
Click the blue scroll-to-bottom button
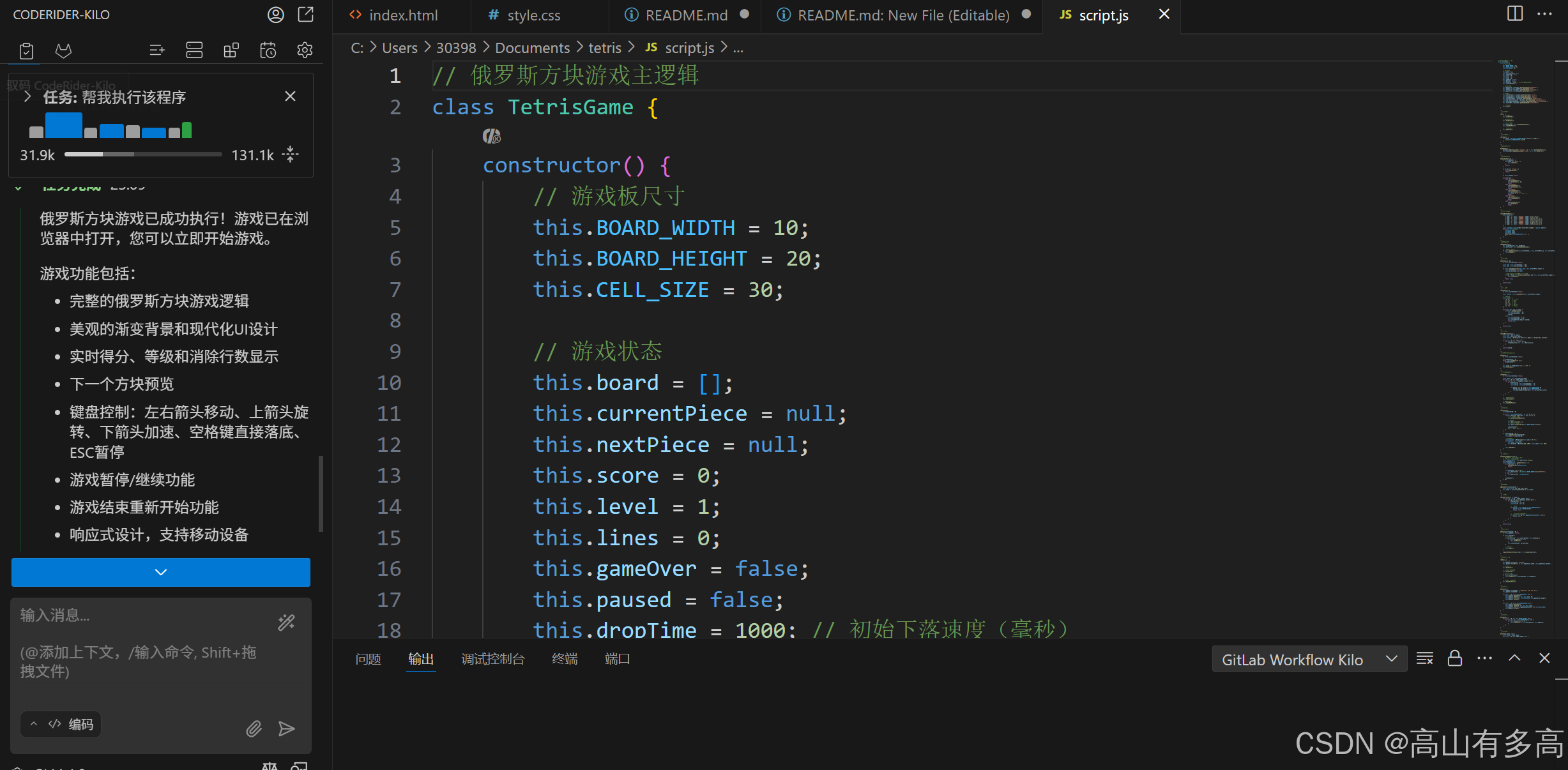pos(160,572)
